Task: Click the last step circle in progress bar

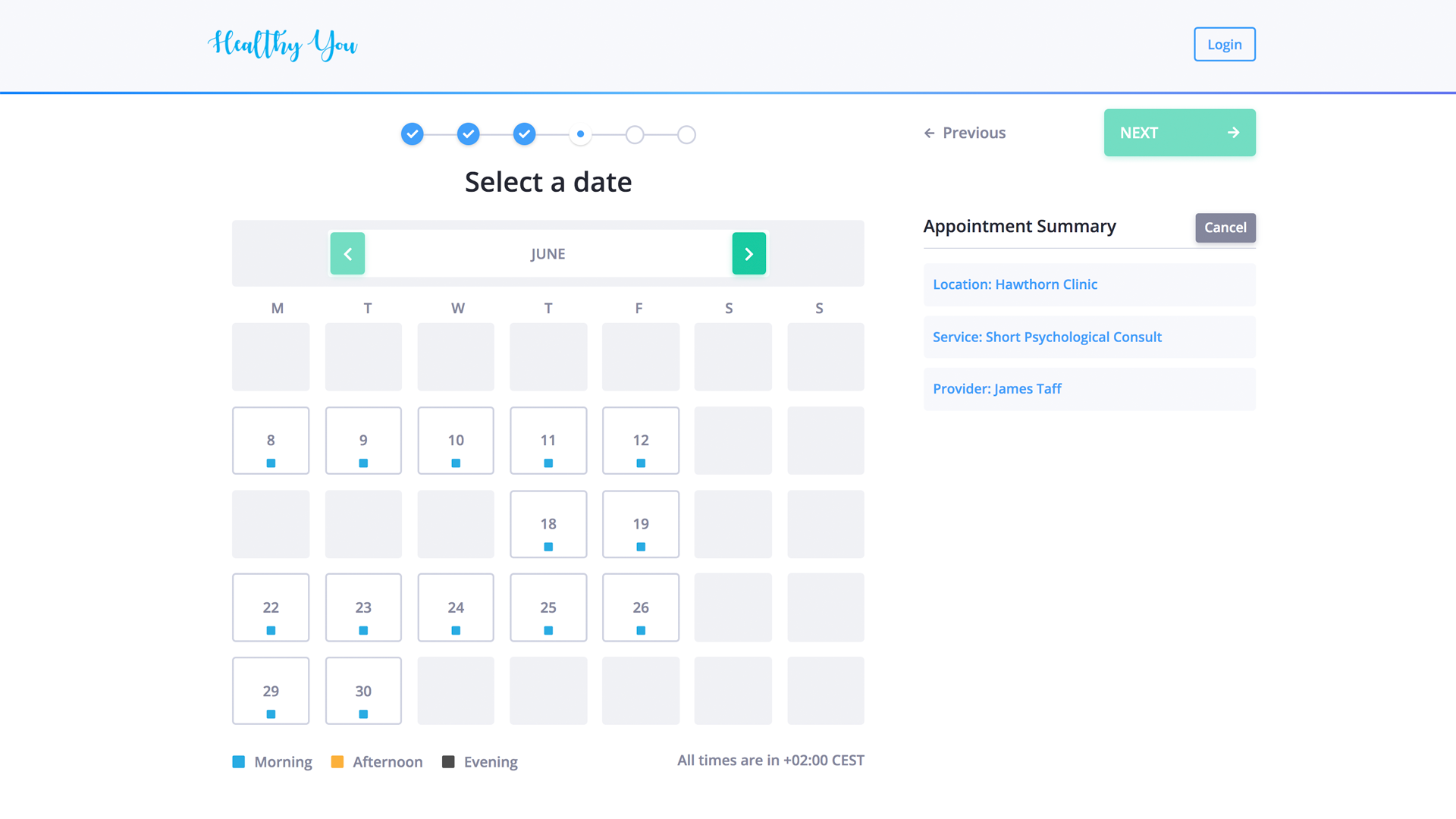Action: (686, 134)
